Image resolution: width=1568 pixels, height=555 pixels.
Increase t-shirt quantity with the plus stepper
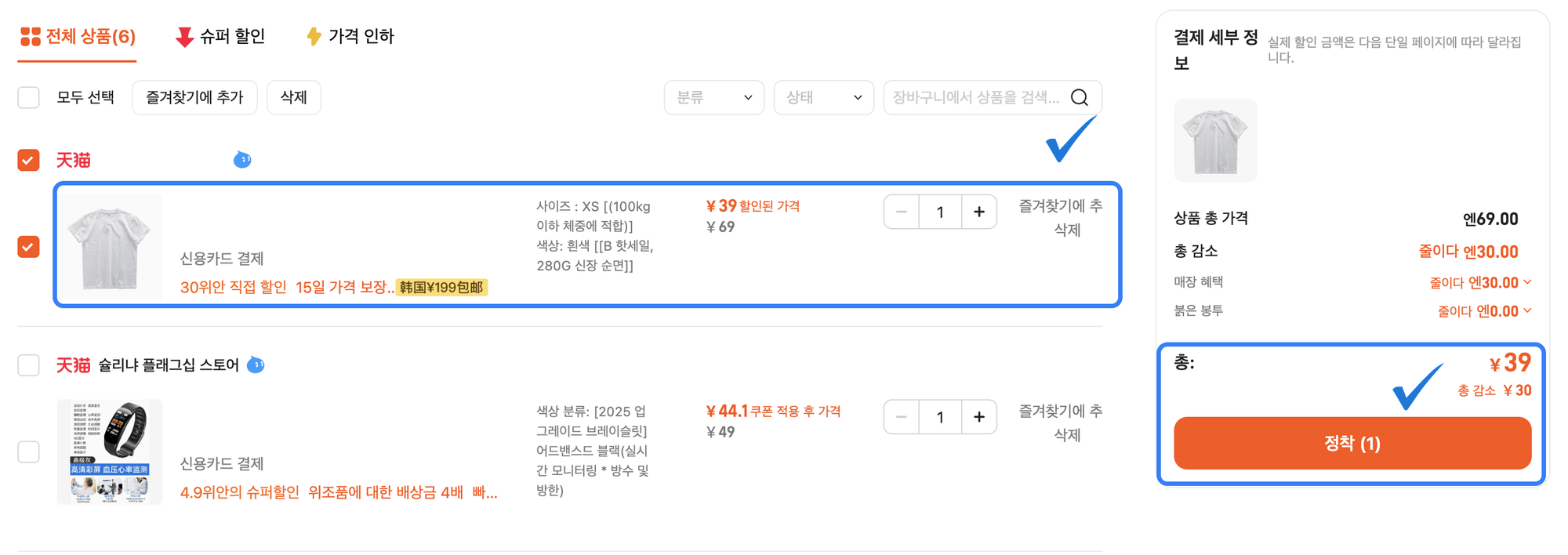point(978,211)
